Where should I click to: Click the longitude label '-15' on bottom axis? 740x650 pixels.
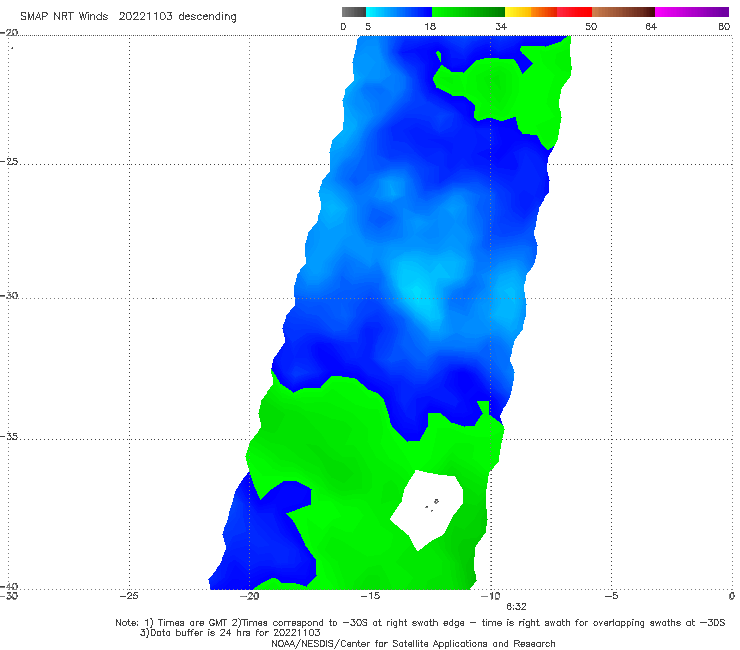pos(370,596)
